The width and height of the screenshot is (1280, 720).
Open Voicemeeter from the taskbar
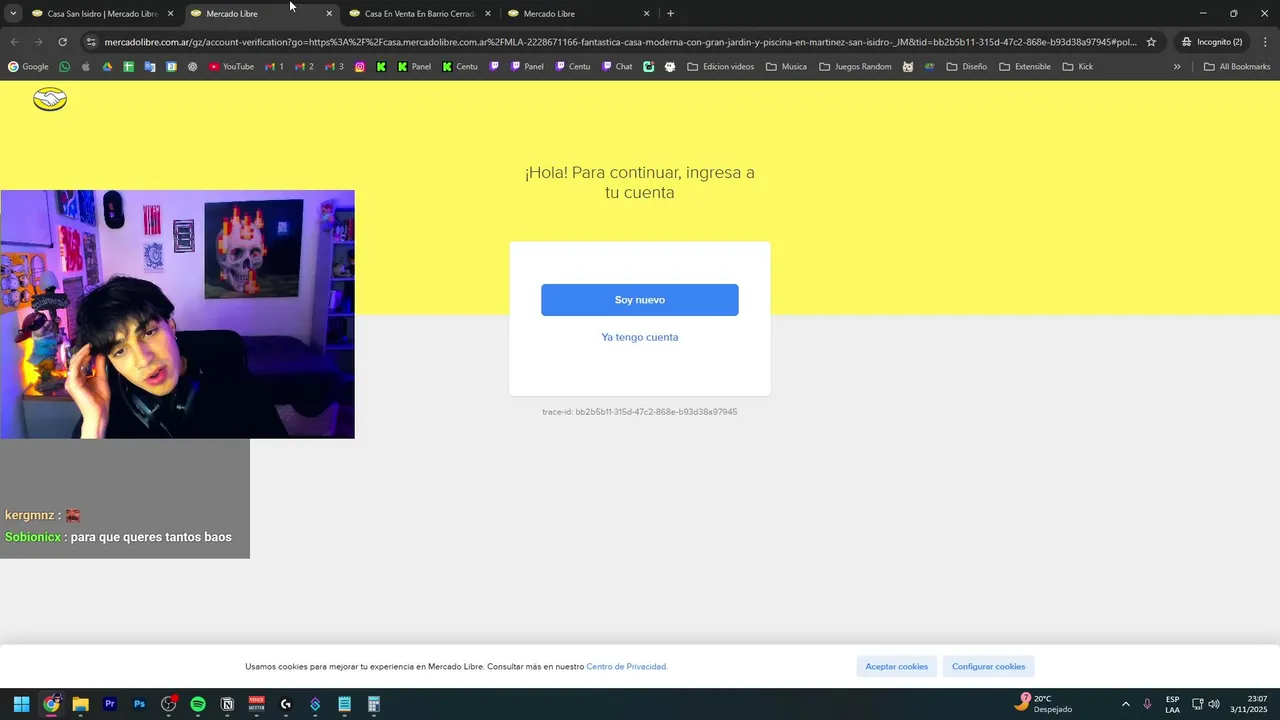pos(256,704)
